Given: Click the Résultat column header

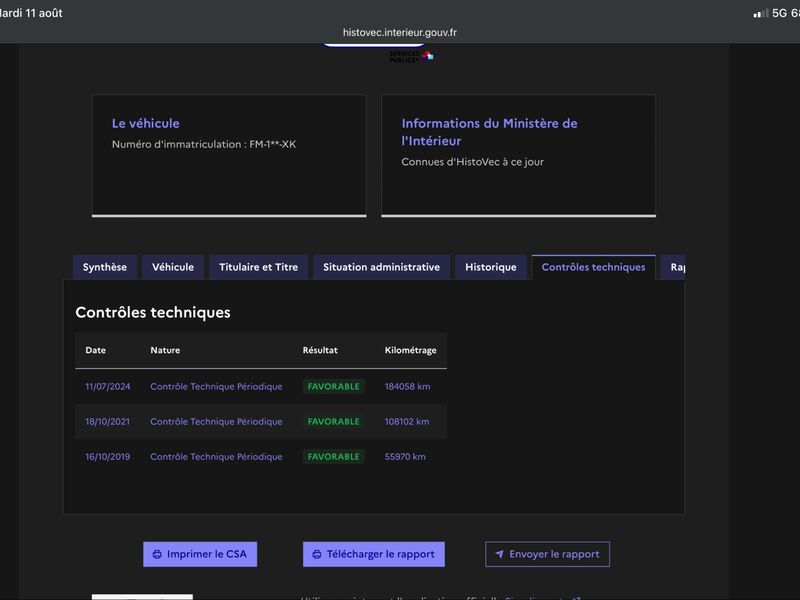Looking at the screenshot, I should tap(320, 351).
